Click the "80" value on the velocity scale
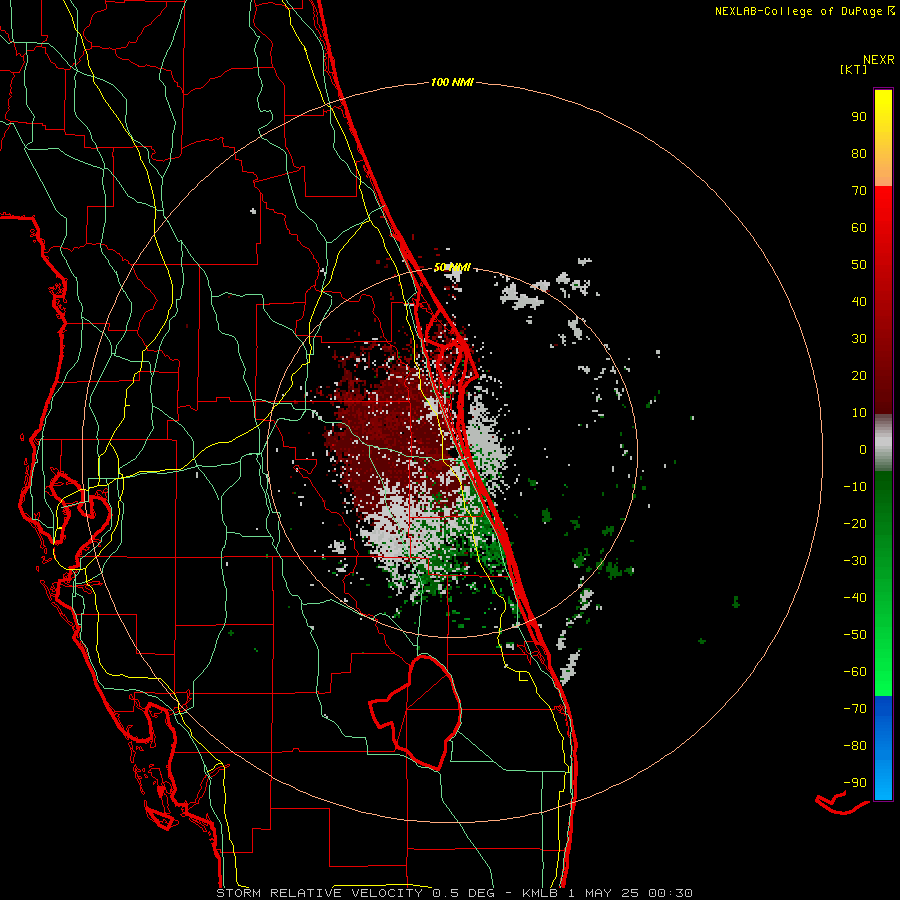 (x=859, y=154)
